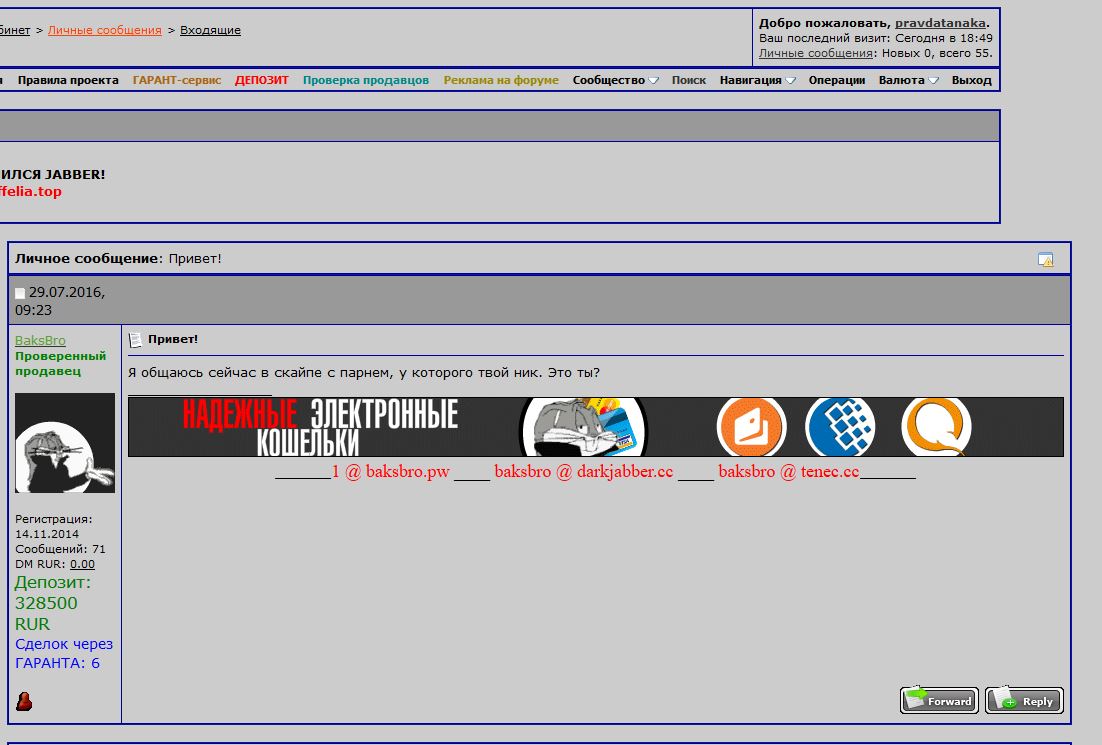This screenshot has width=1102, height=745.
Task: Click the 1 @ baksbro.pw contact text
Action: 391,472
